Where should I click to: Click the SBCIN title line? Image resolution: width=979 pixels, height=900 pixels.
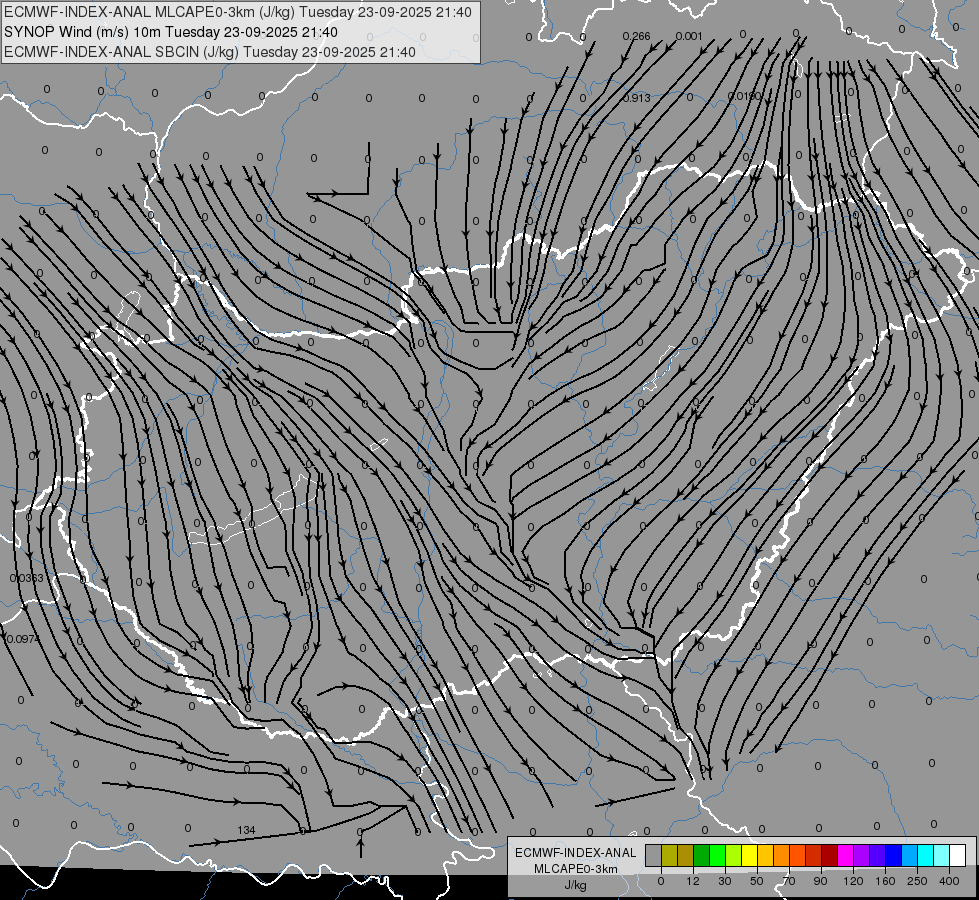point(210,52)
